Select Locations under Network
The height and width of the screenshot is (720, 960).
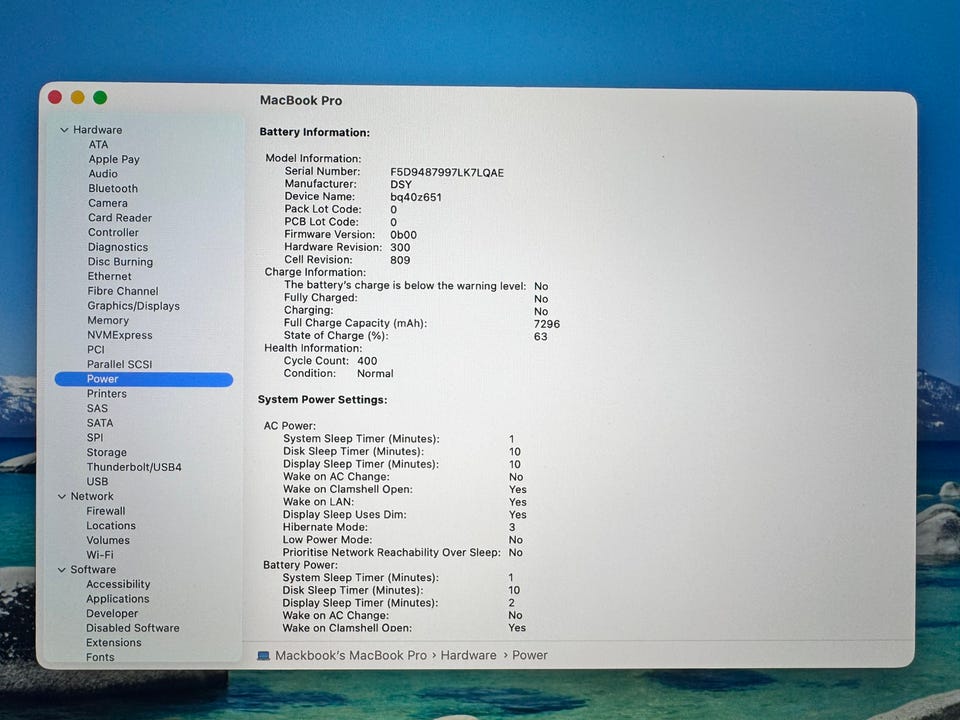[111, 527]
